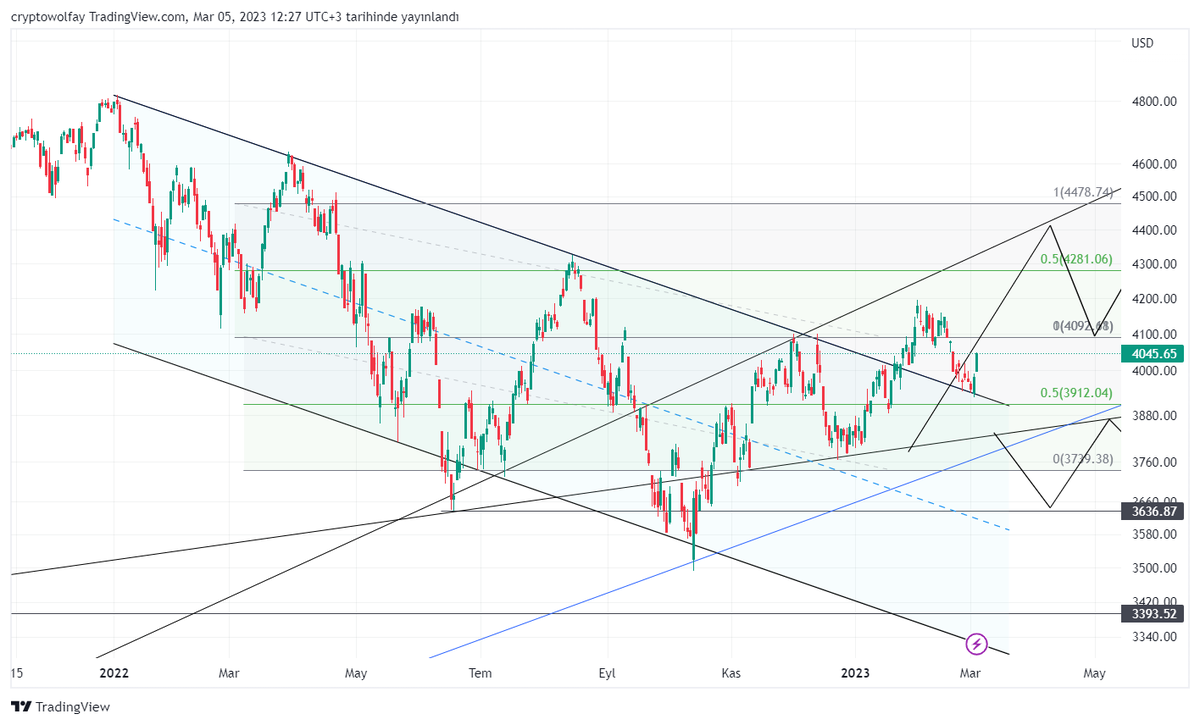Click the Kas month label on the time axis
This screenshot has width=1200, height=725.
730,673
